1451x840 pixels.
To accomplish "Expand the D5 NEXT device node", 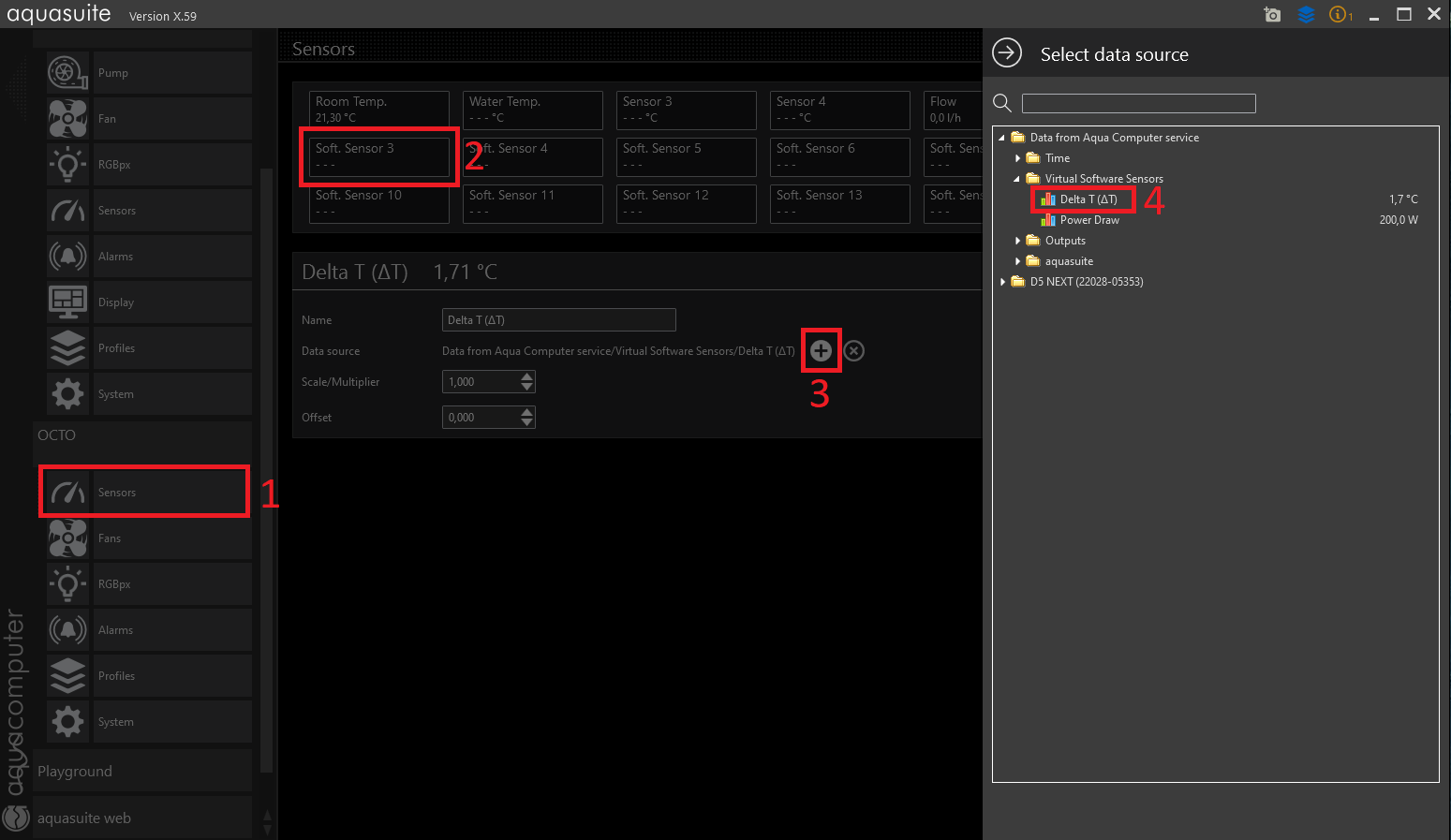I will tap(1002, 282).
